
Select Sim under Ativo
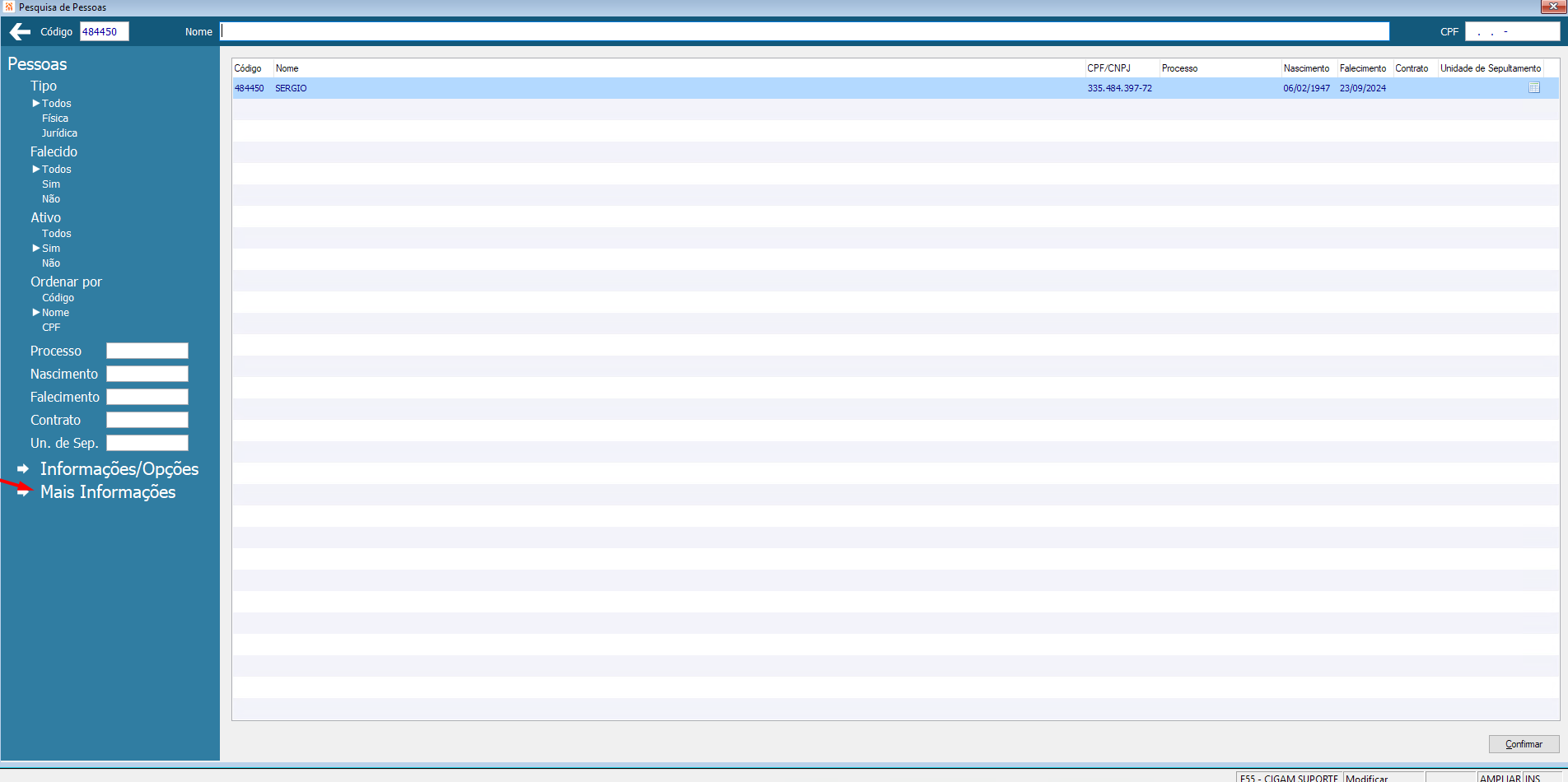tap(51, 249)
